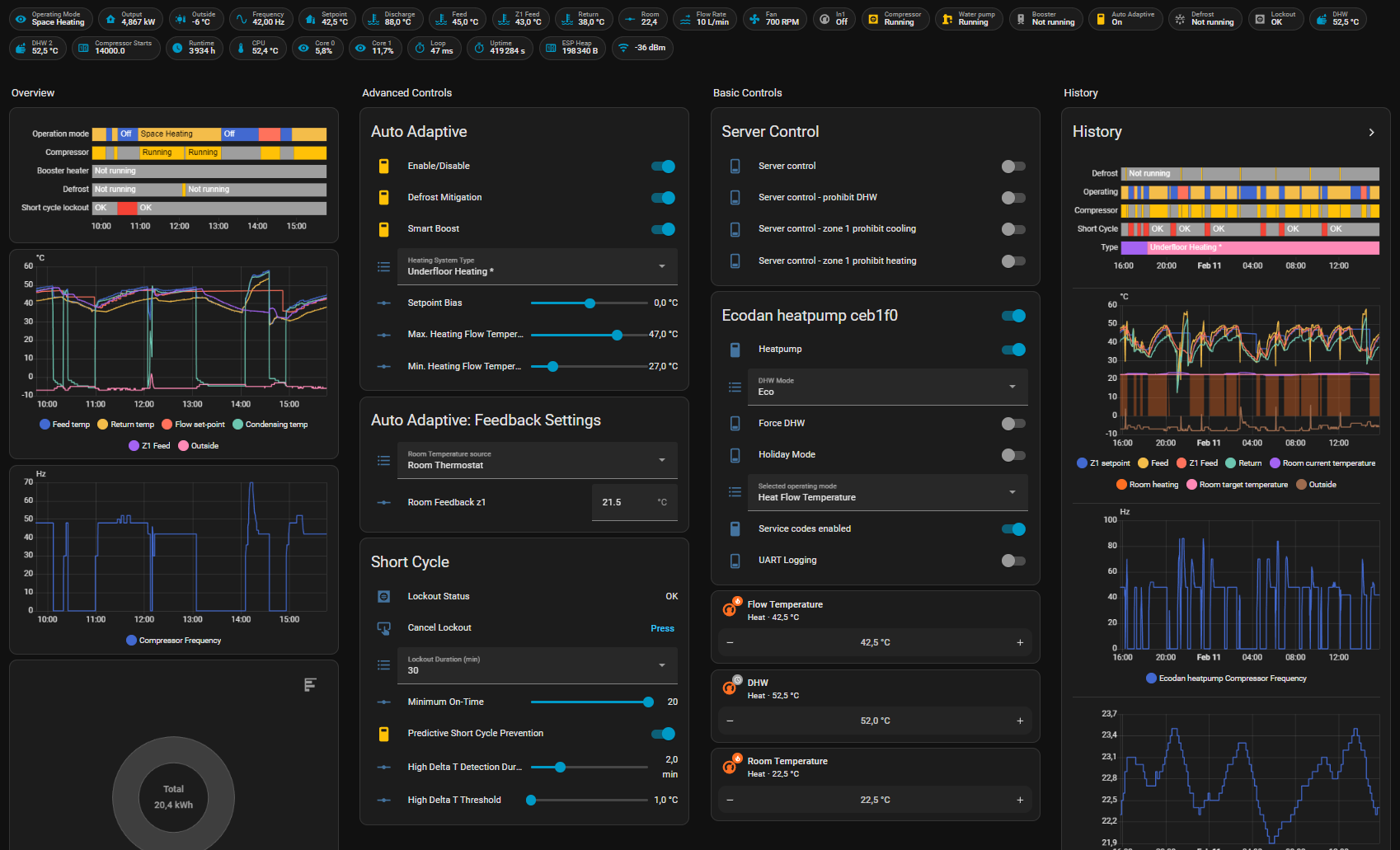Click the Room Feedback z1 input field
Screen dimensions: 1400x850
[625, 502]
